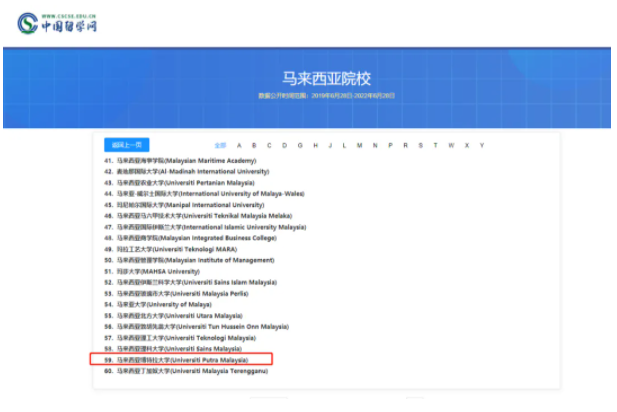Image resolution: width=617 pixels, height=412 pixels.
Task: Filter the list by letter D
Action: (284, 145)
